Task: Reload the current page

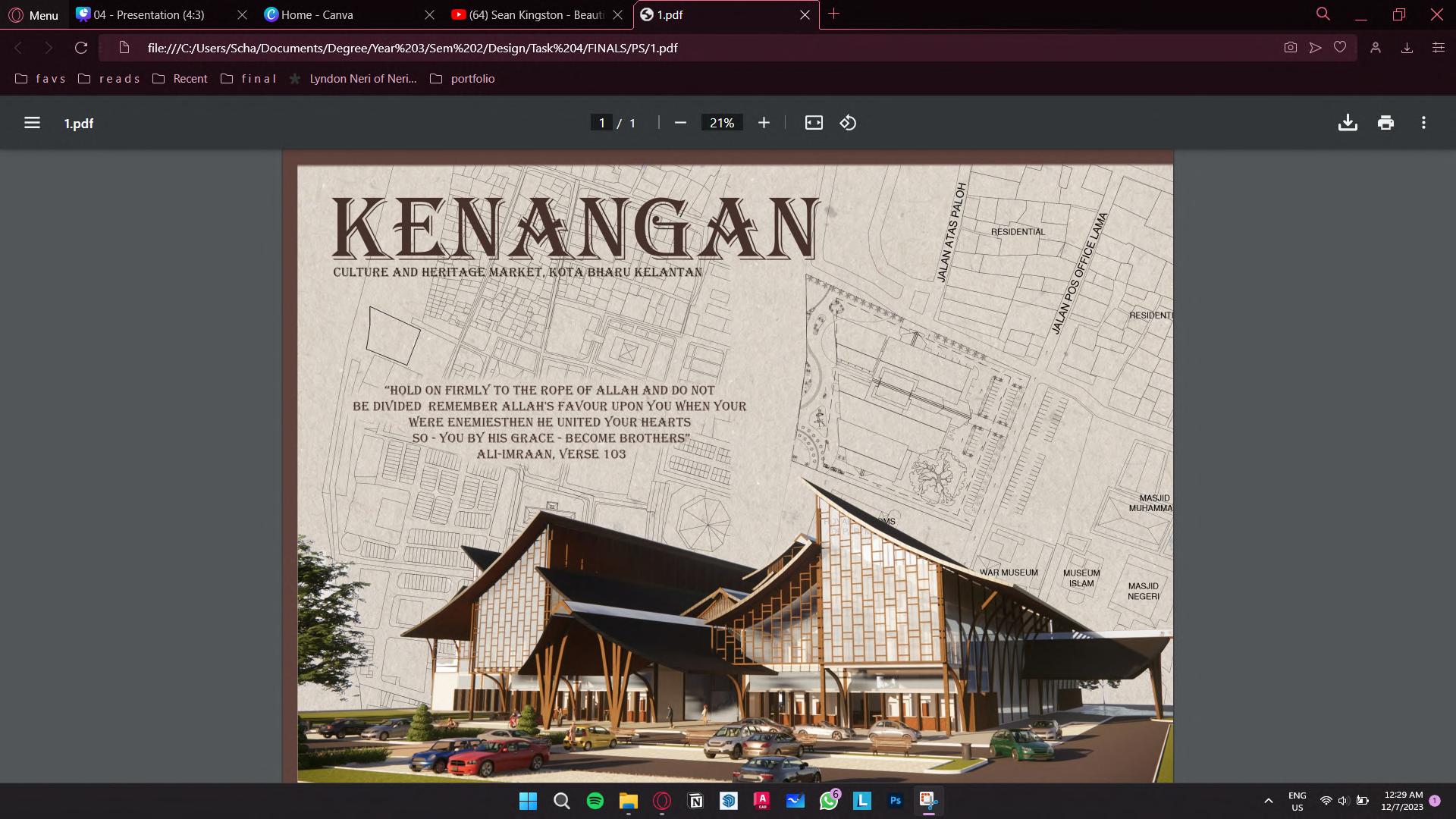Action: (x=81, y=48)
